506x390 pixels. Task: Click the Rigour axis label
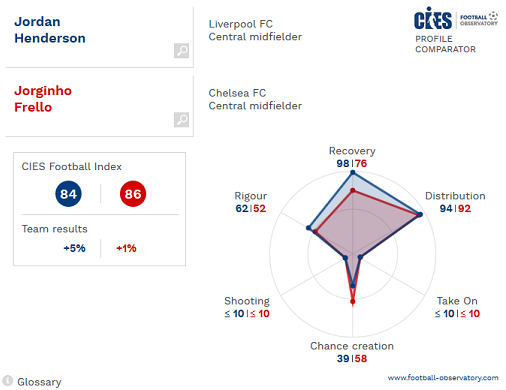(x=251, y=196)
